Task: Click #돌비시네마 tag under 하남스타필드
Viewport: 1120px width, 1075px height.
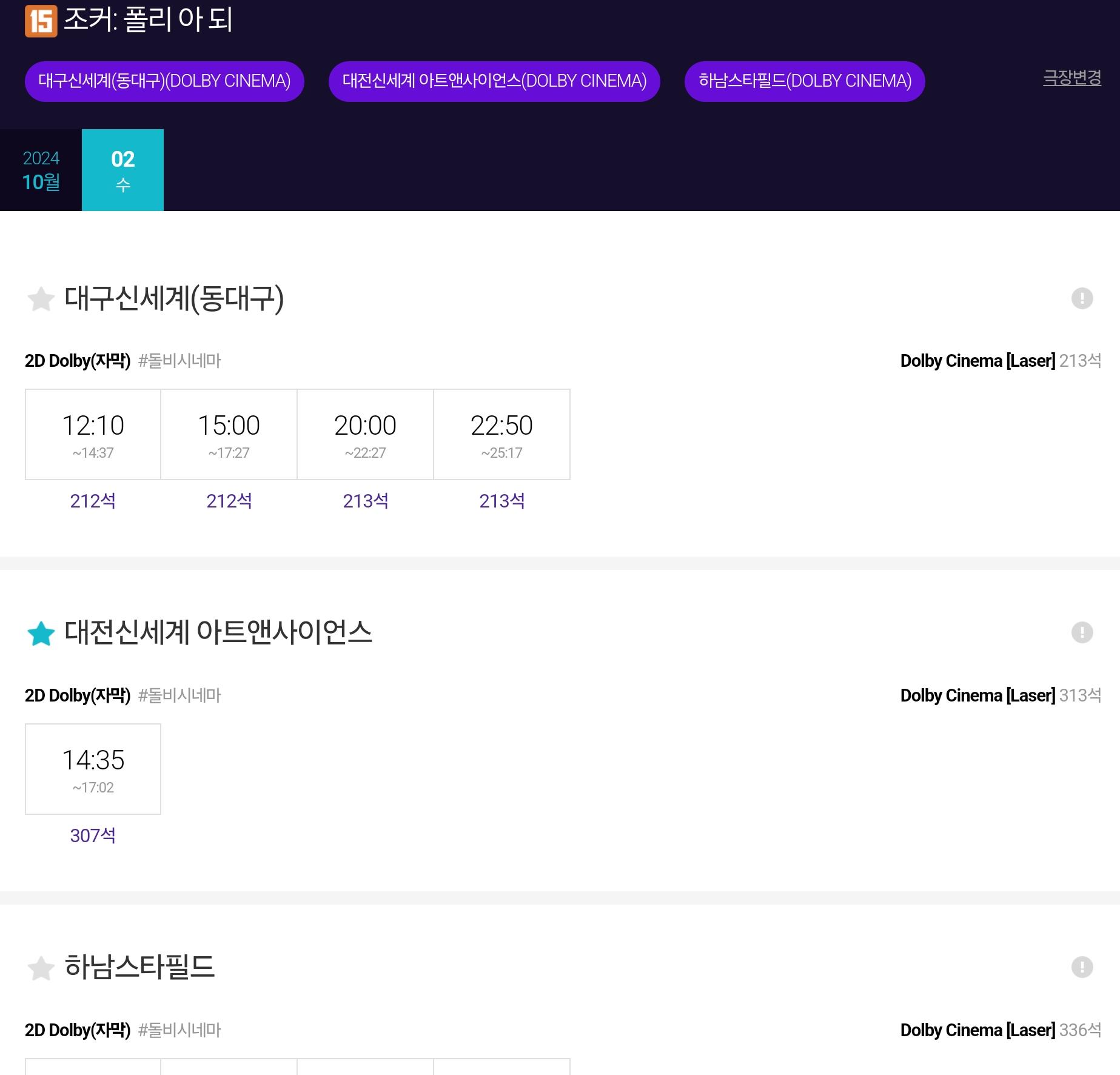Action: coord(179,1030)
